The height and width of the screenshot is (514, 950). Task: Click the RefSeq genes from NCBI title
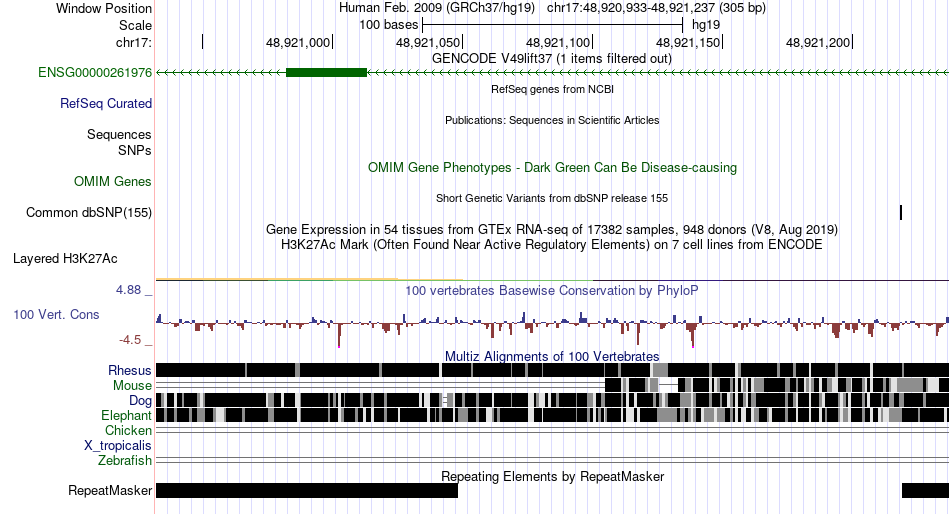pyautogui.click(x=552, y=89)
